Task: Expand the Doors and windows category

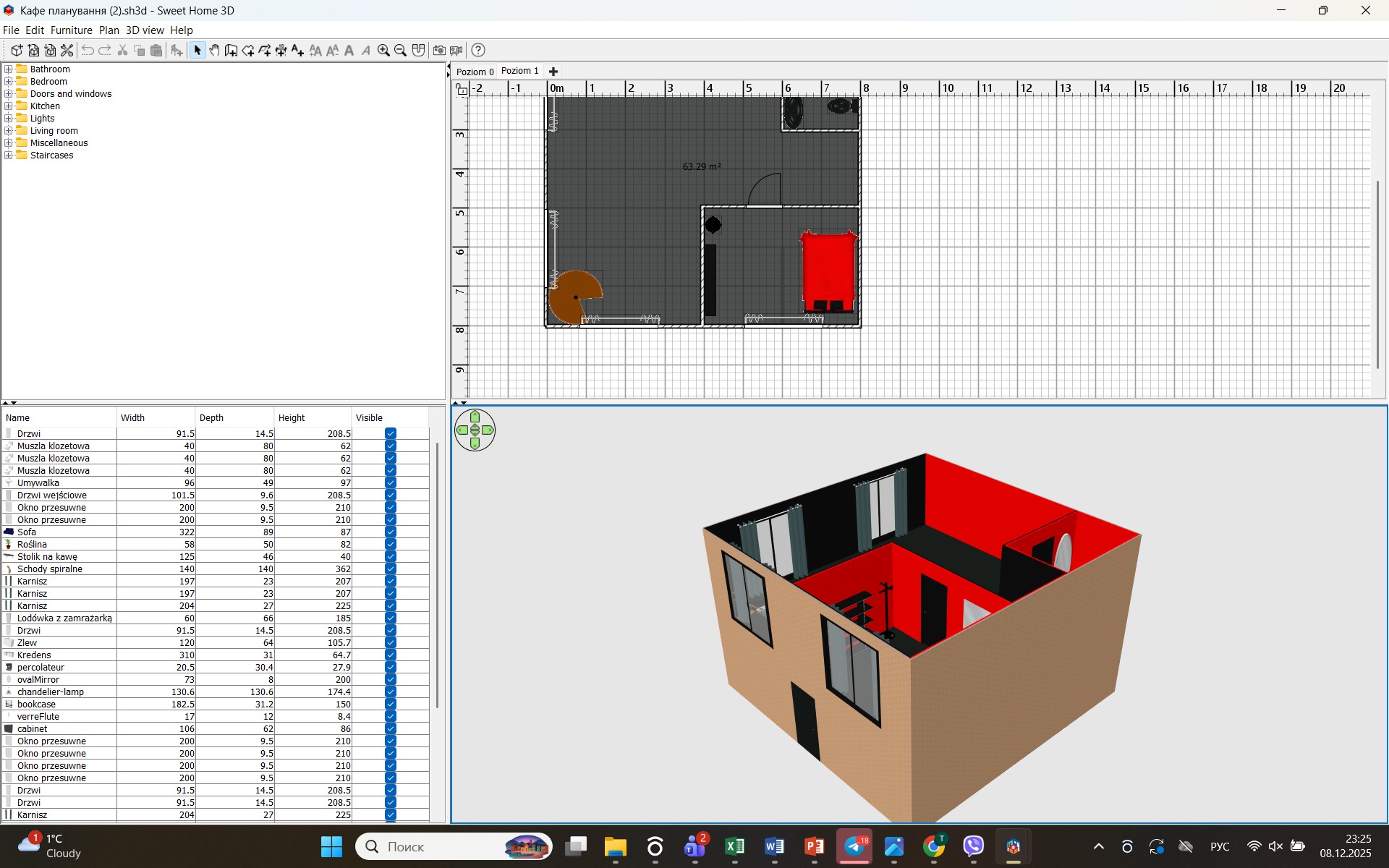Action: coord(9,94)
